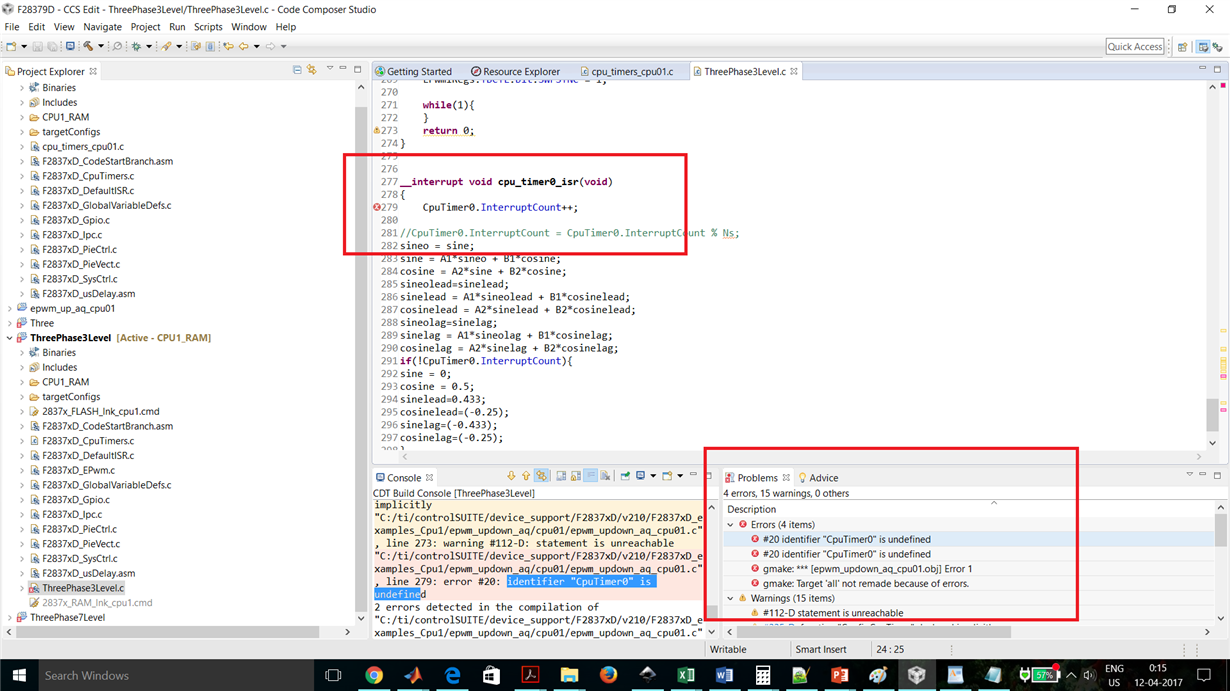The image size is (1230, 691).
Task: Select the Problems tab
Action: (757, 478)
